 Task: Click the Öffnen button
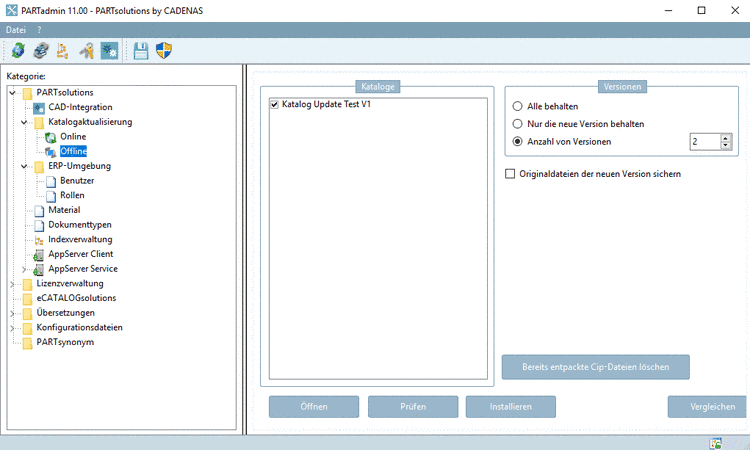[314, 406]
